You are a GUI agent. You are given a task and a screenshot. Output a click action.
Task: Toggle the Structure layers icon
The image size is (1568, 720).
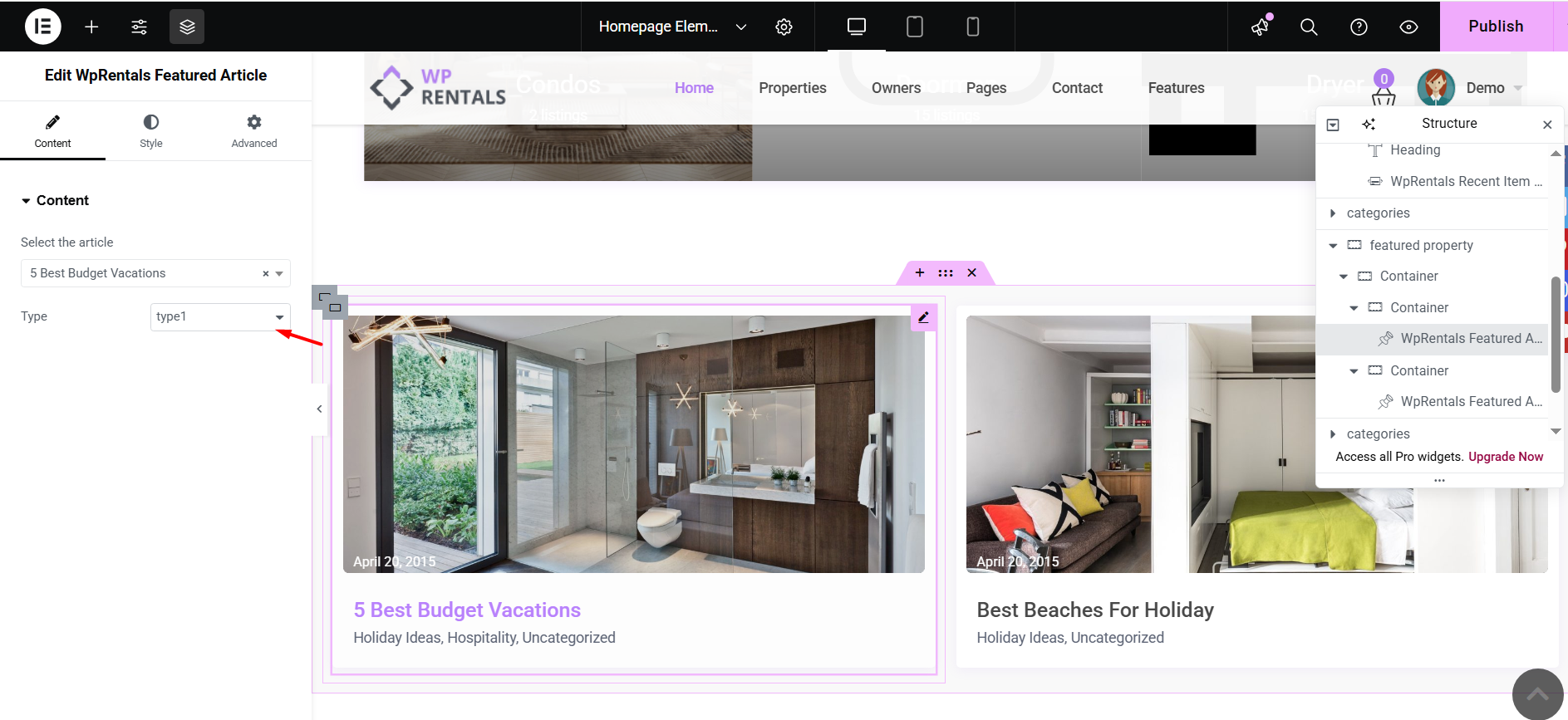[187, 27]
